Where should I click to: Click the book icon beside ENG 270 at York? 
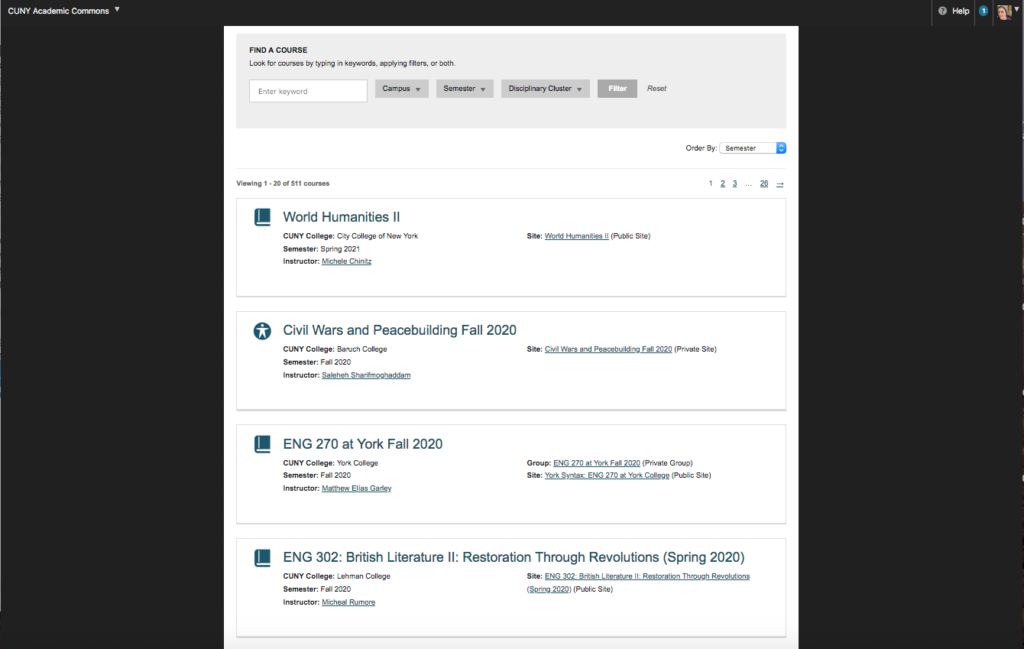(x=261, y=442)
